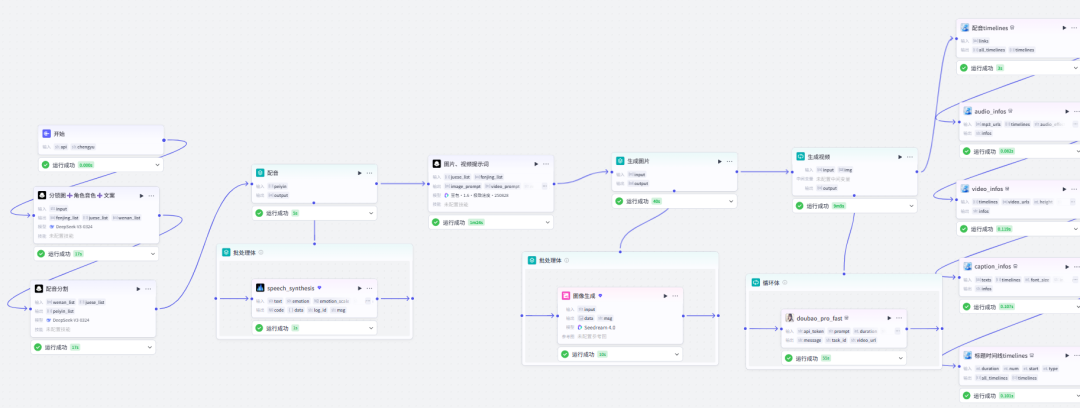Click the 图像生成 node icon
The width and height of the screenshot is (1080, 408).
(x=566, y=296)
